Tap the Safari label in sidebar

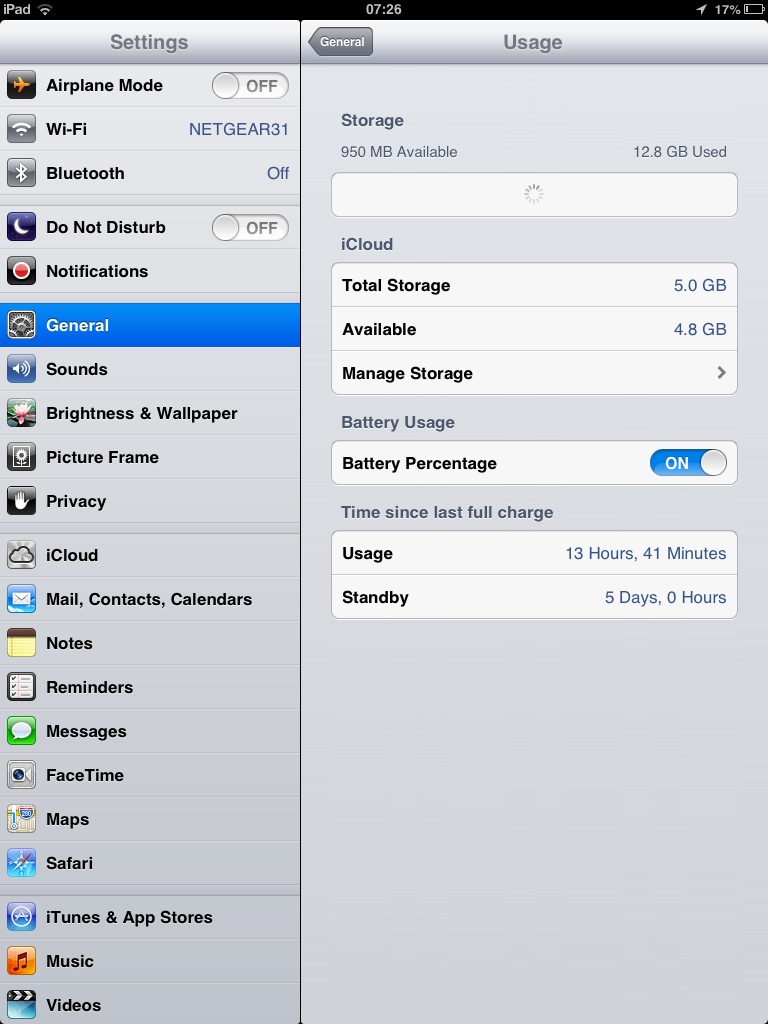point(69,863)
